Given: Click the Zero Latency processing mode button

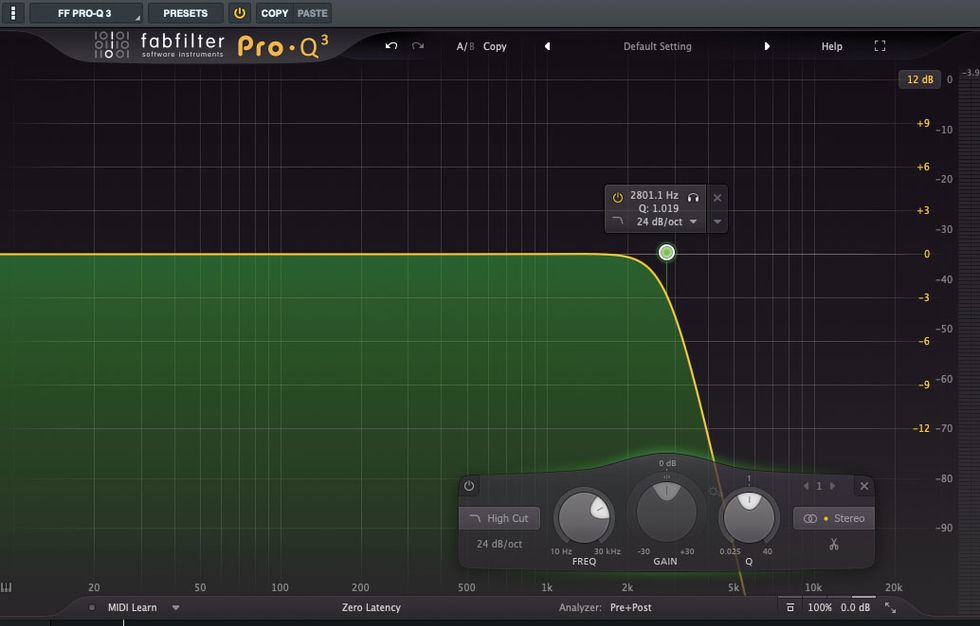Looking at the screenshot, I should [x=371, y=607].
